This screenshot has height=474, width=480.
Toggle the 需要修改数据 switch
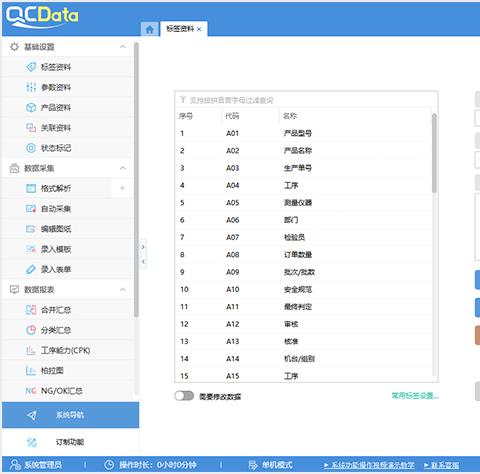click(184, 396)
